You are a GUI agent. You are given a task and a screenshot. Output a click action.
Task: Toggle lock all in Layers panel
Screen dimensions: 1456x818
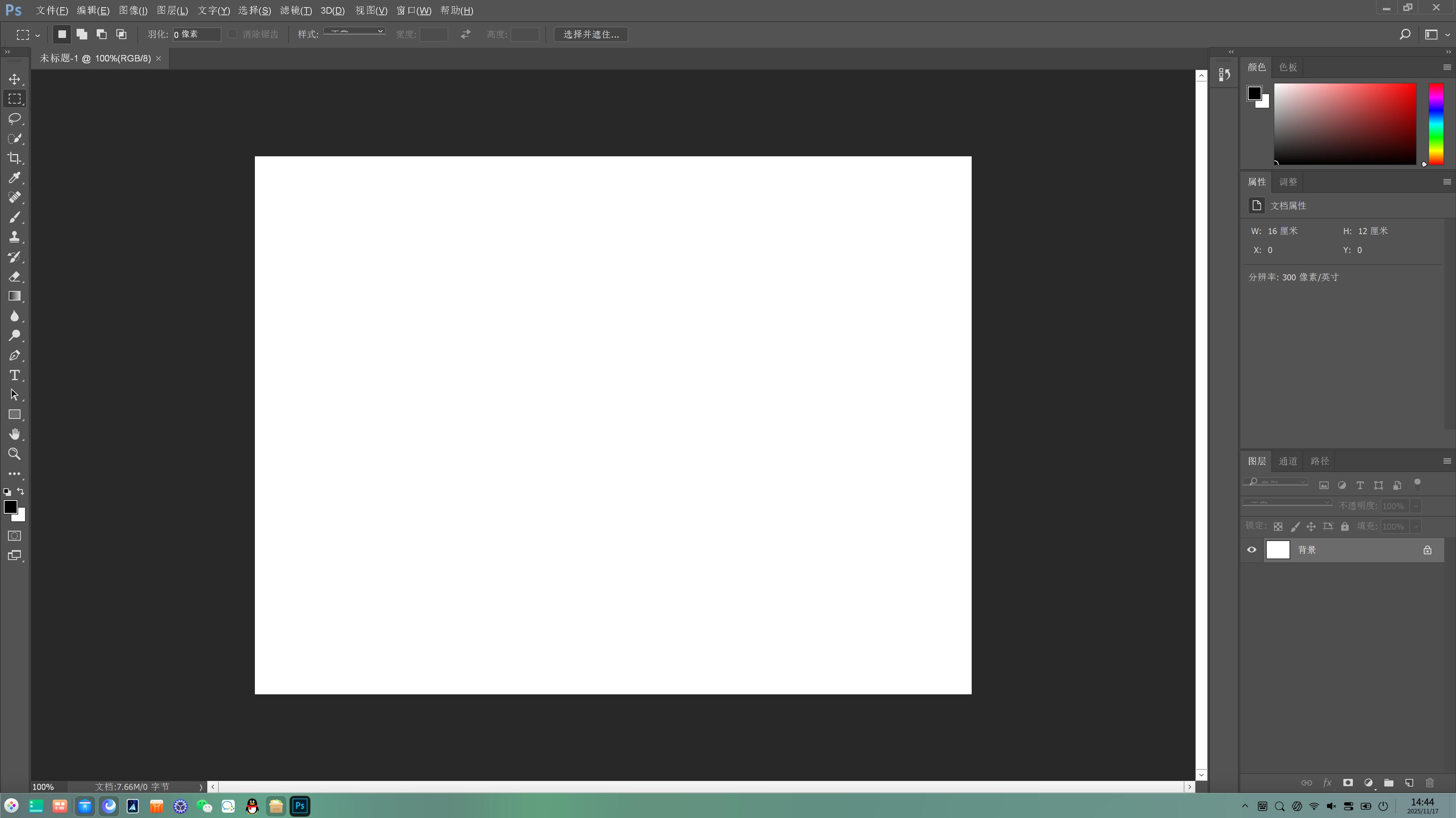1344,526
